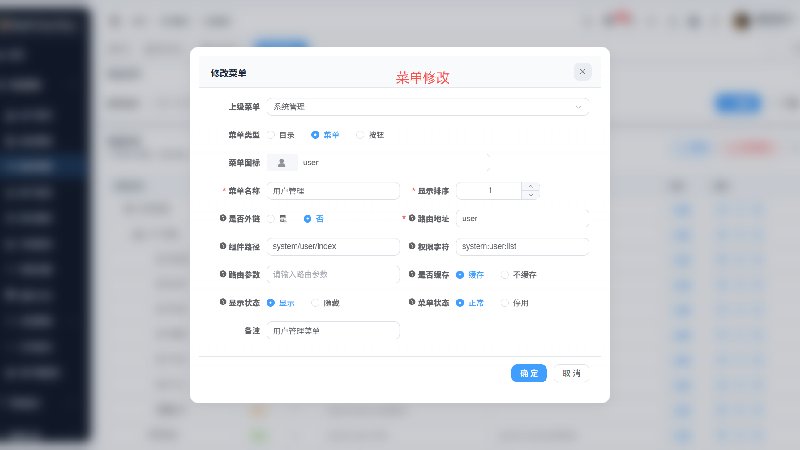Image resolution: width=800 pixels, height=450 pixels.
Task: Open the 上级菜单 dropdown showing 系统管理
Action: click(428, 107)
